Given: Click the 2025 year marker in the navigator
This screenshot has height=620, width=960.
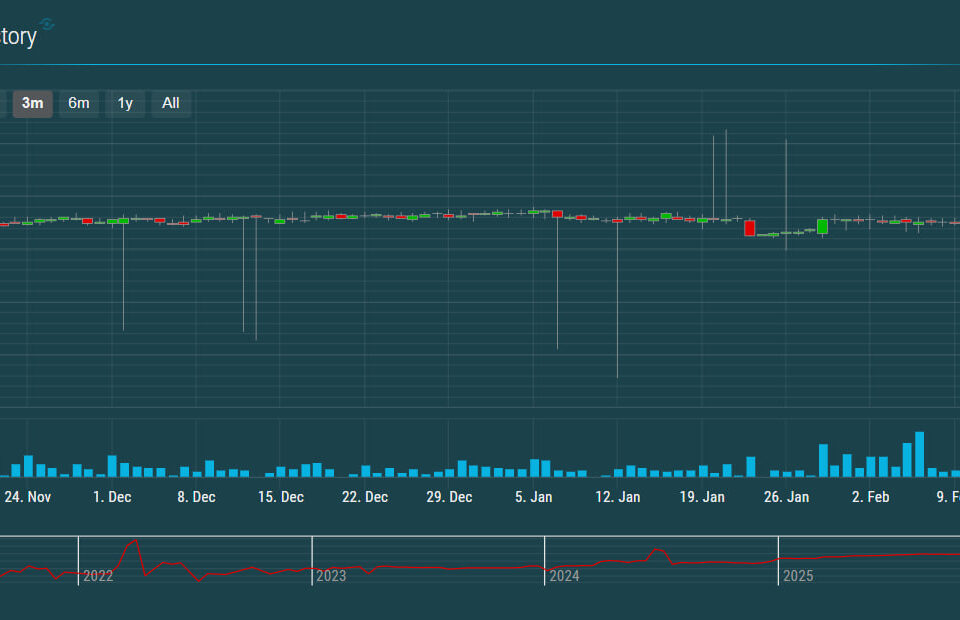Looking at the screenshot, I should 799,576.
